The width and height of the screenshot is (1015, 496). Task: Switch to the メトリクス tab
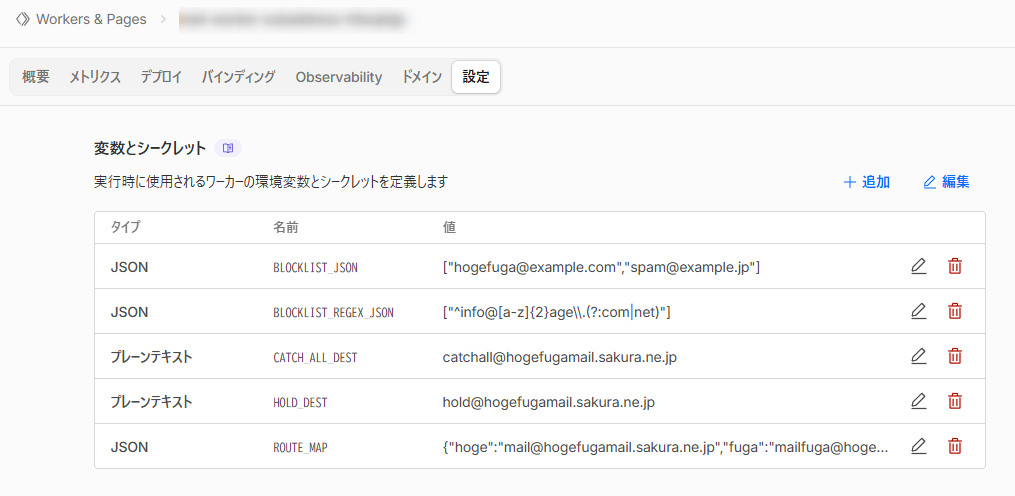[95, 78]
